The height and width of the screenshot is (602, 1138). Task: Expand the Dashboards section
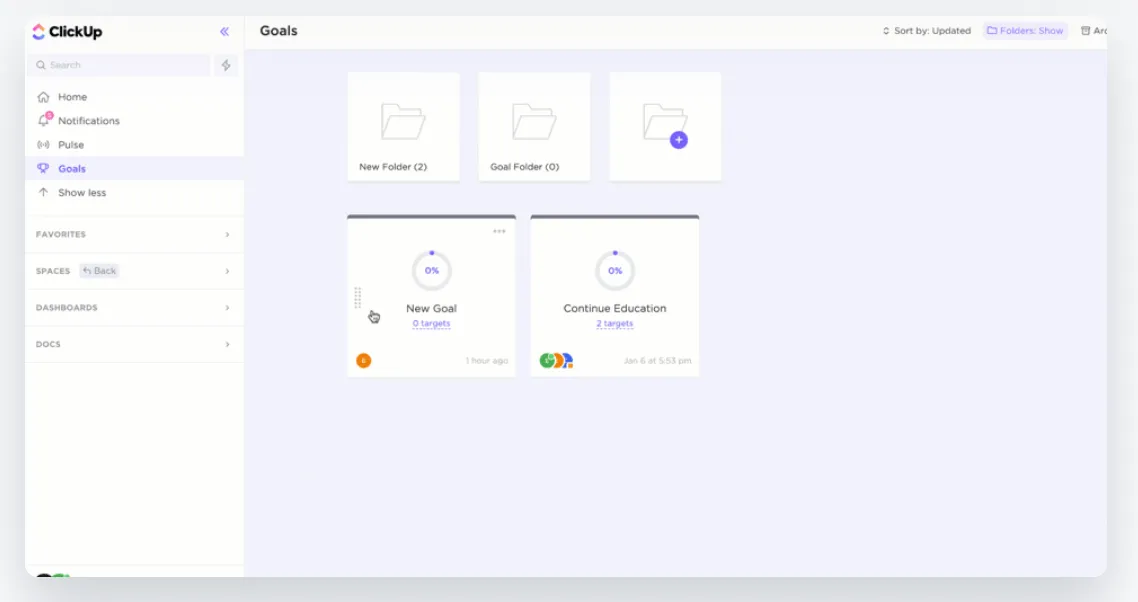[227, 308]
